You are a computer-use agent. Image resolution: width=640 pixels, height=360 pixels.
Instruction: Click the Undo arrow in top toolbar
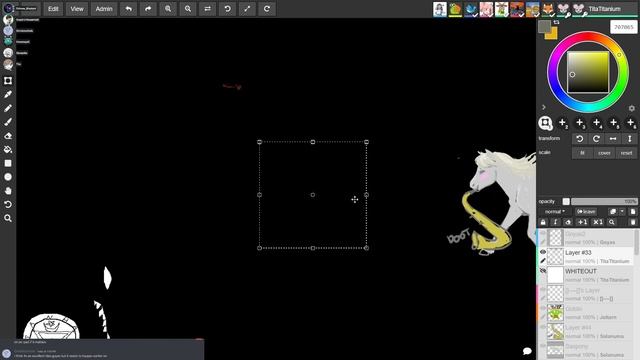[x=129, y=9]
